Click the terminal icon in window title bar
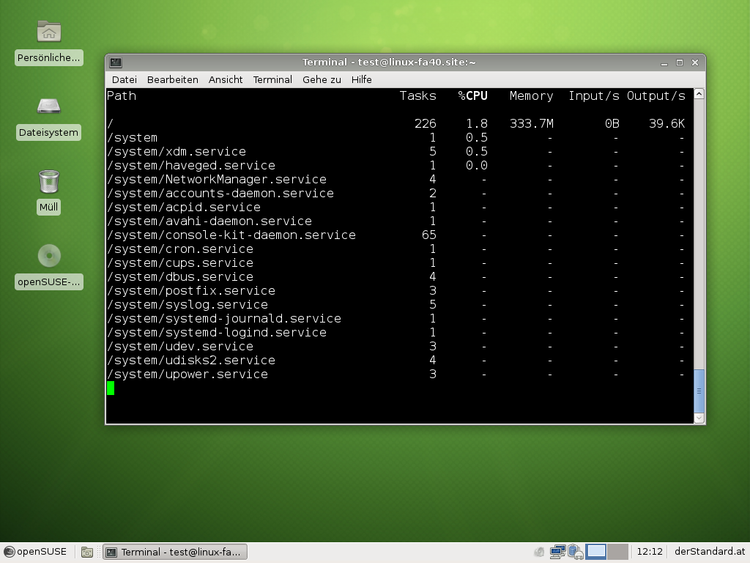 (116, 62)
